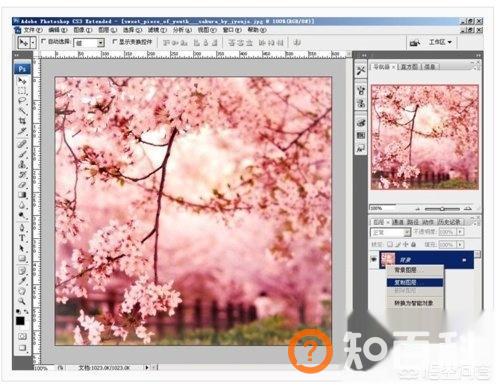This screenshot has width=500, height=389.
Task: Select the History Brush tool
Action: [x=22, y=174]
